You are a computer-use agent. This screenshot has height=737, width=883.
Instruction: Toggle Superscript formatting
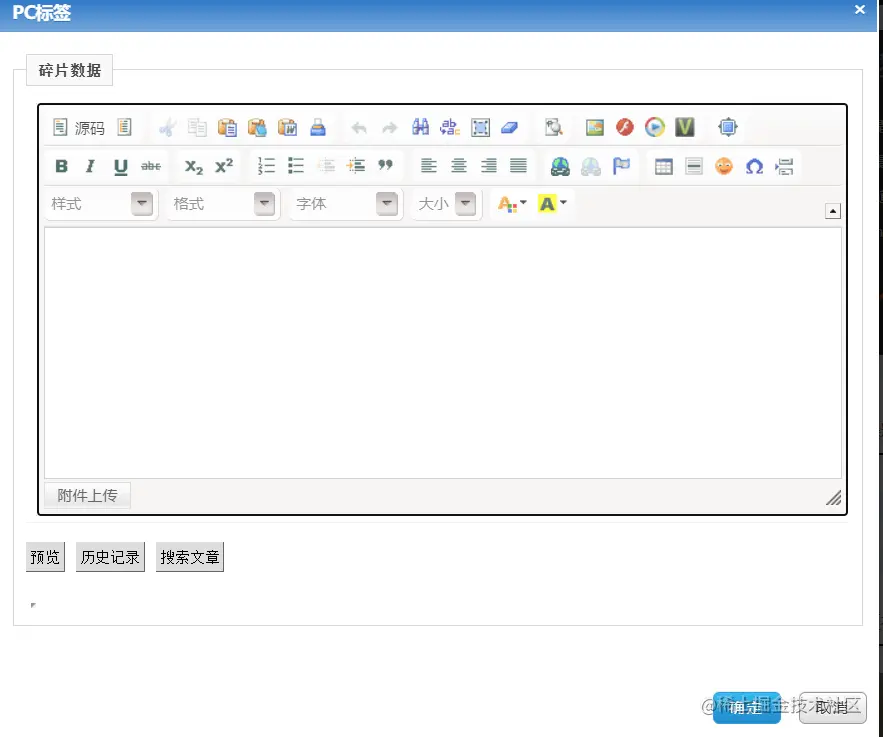224,166
